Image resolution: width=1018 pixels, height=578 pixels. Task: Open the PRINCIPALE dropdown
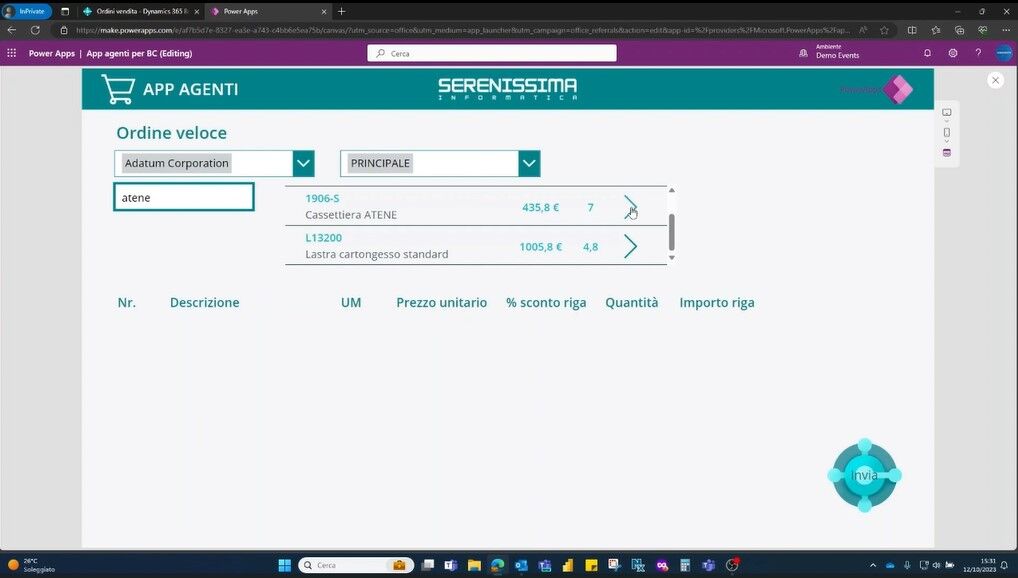click(528, 163)
